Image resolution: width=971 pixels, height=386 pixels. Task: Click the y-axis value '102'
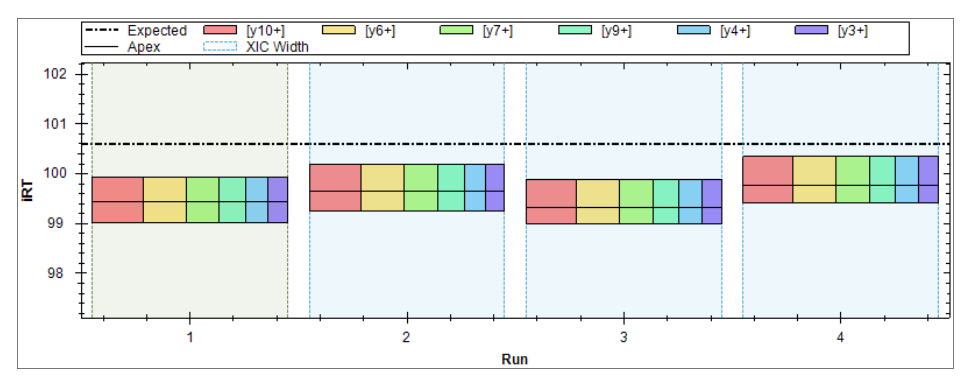[56, 74]
